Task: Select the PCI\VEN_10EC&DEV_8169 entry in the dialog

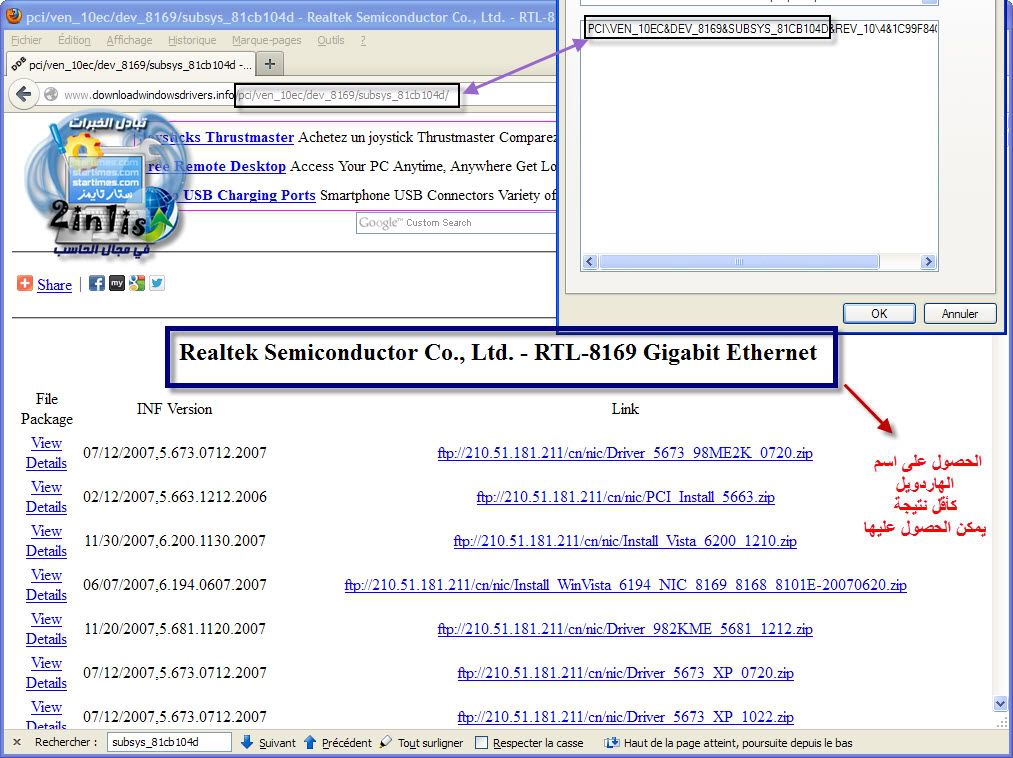Action: 760,29
